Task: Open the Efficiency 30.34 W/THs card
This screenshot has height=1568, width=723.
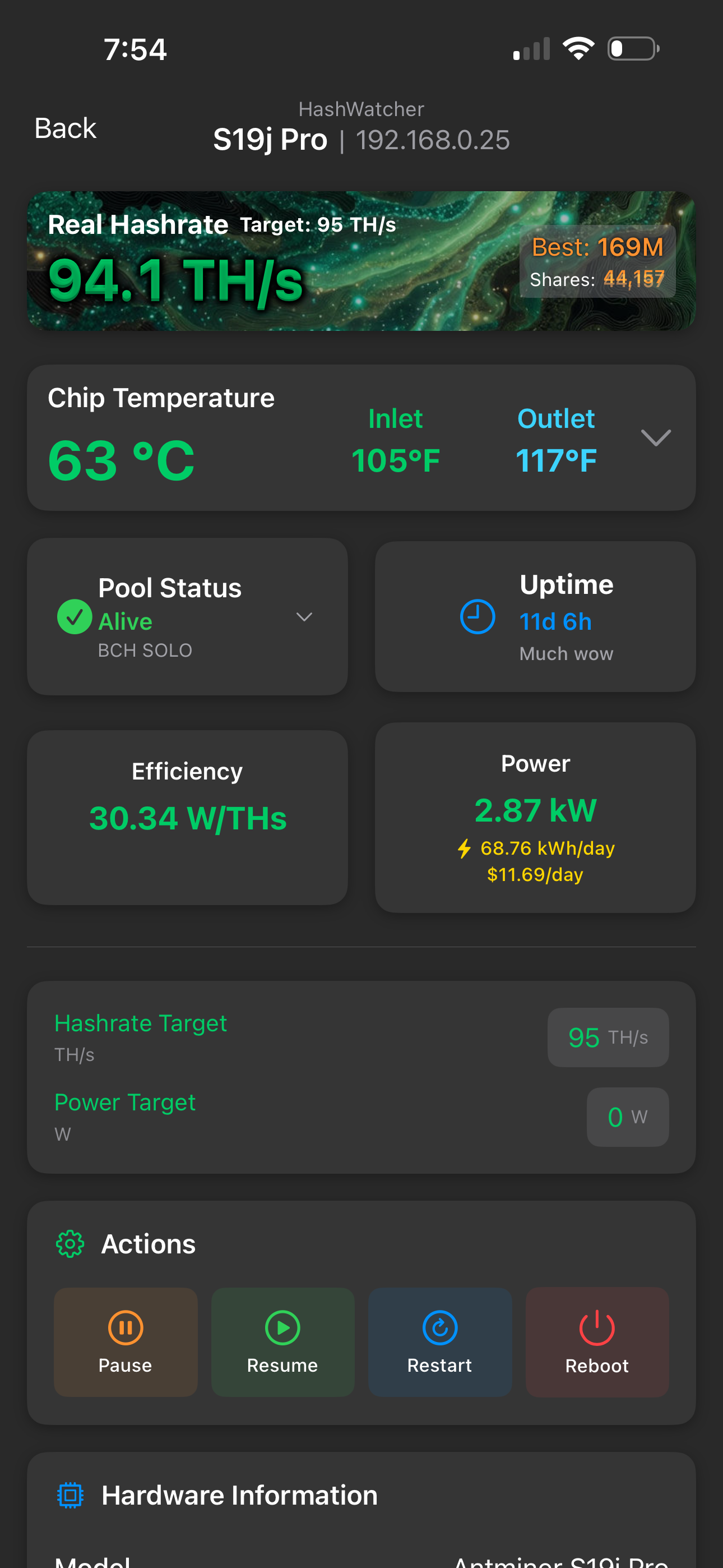Action: point(187,817)
